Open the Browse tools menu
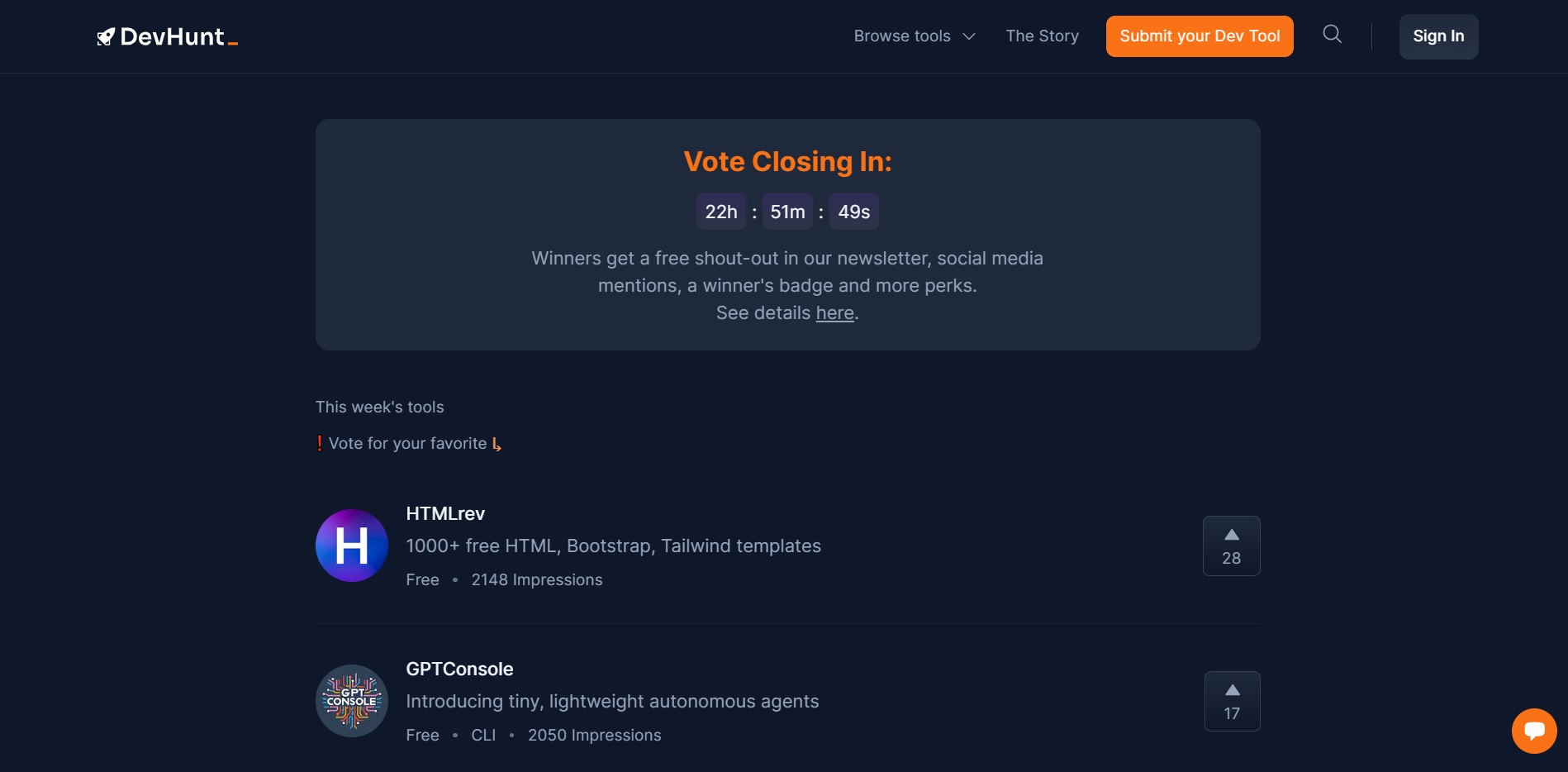This screenshot has width=1568, height=772. (x=915, y=36)
